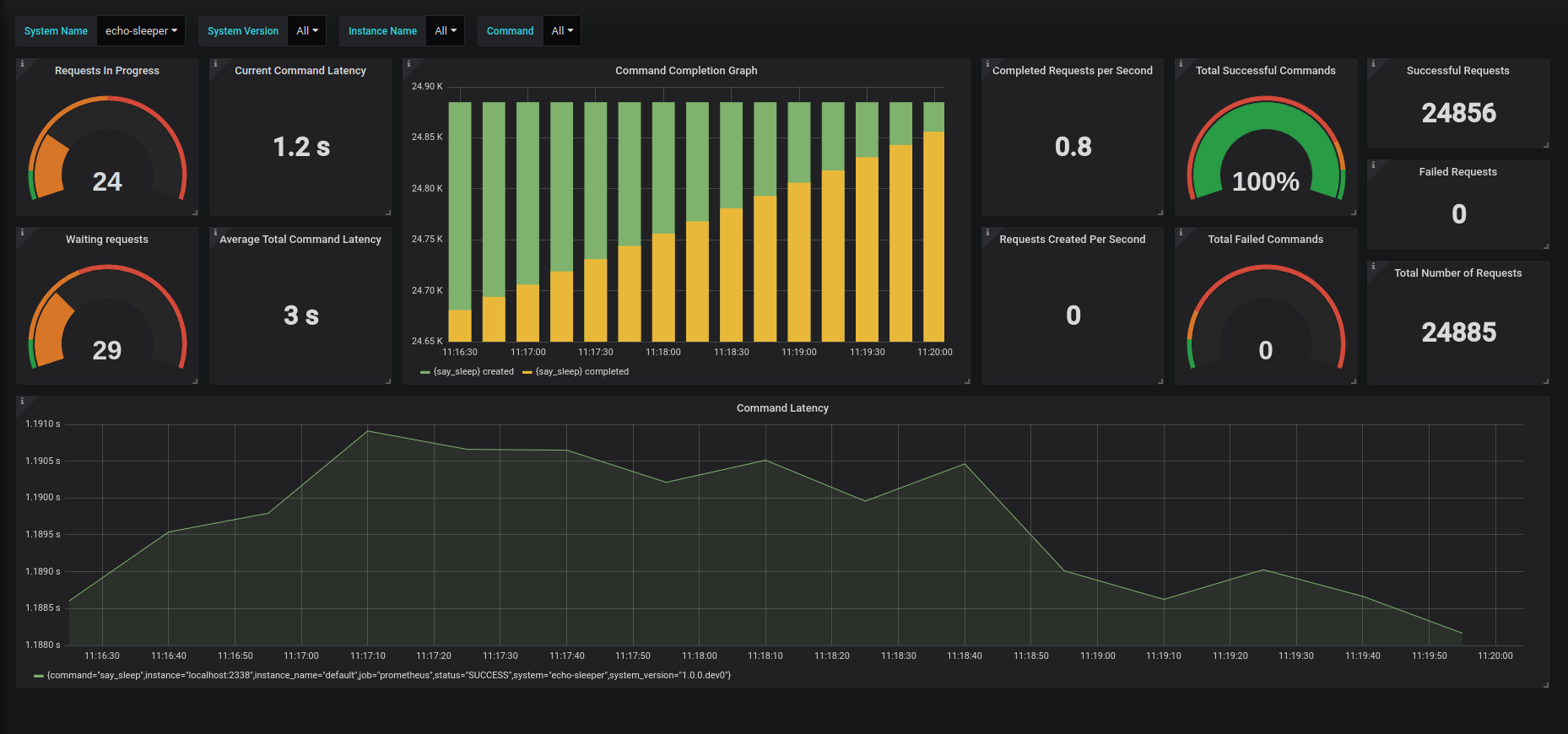Click the info icon on Requests In Progress panel
Screen dimensions: 1568x734
(x=22, y=64)
